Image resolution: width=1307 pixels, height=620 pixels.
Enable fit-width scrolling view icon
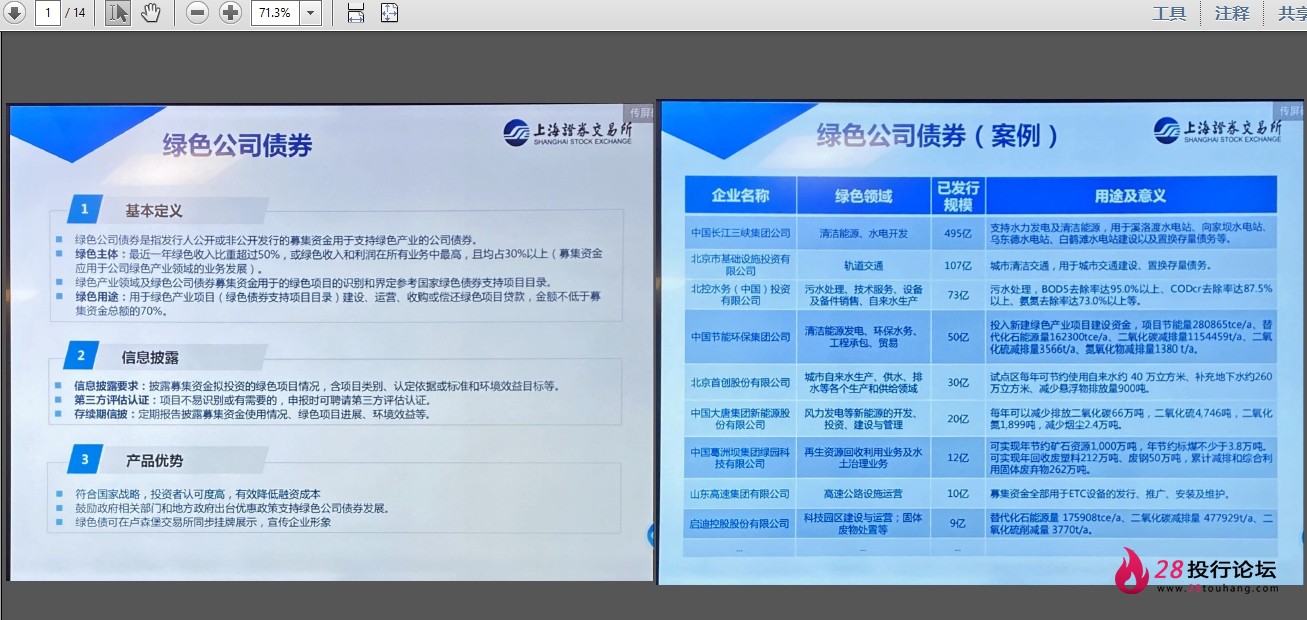[356, 13]
